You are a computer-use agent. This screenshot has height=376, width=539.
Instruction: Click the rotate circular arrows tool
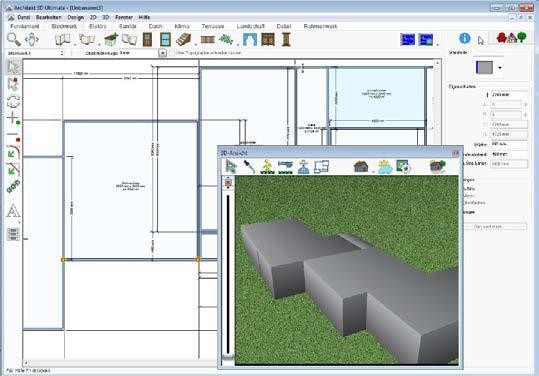13,101
